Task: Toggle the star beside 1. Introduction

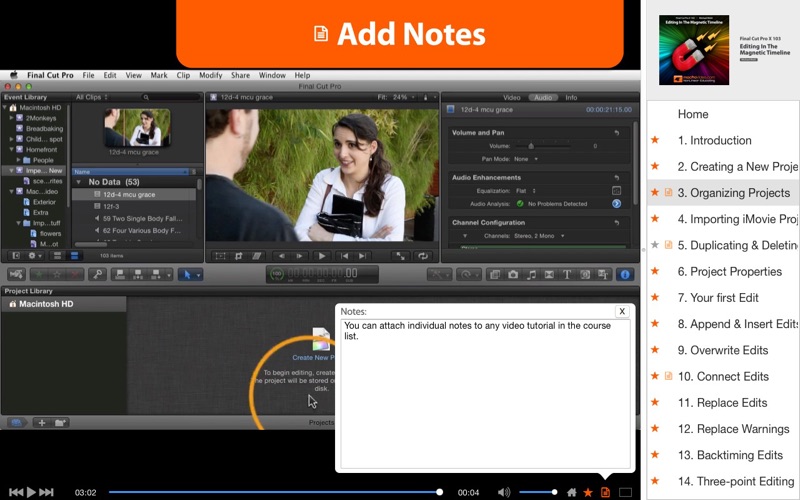Action: 655,140
